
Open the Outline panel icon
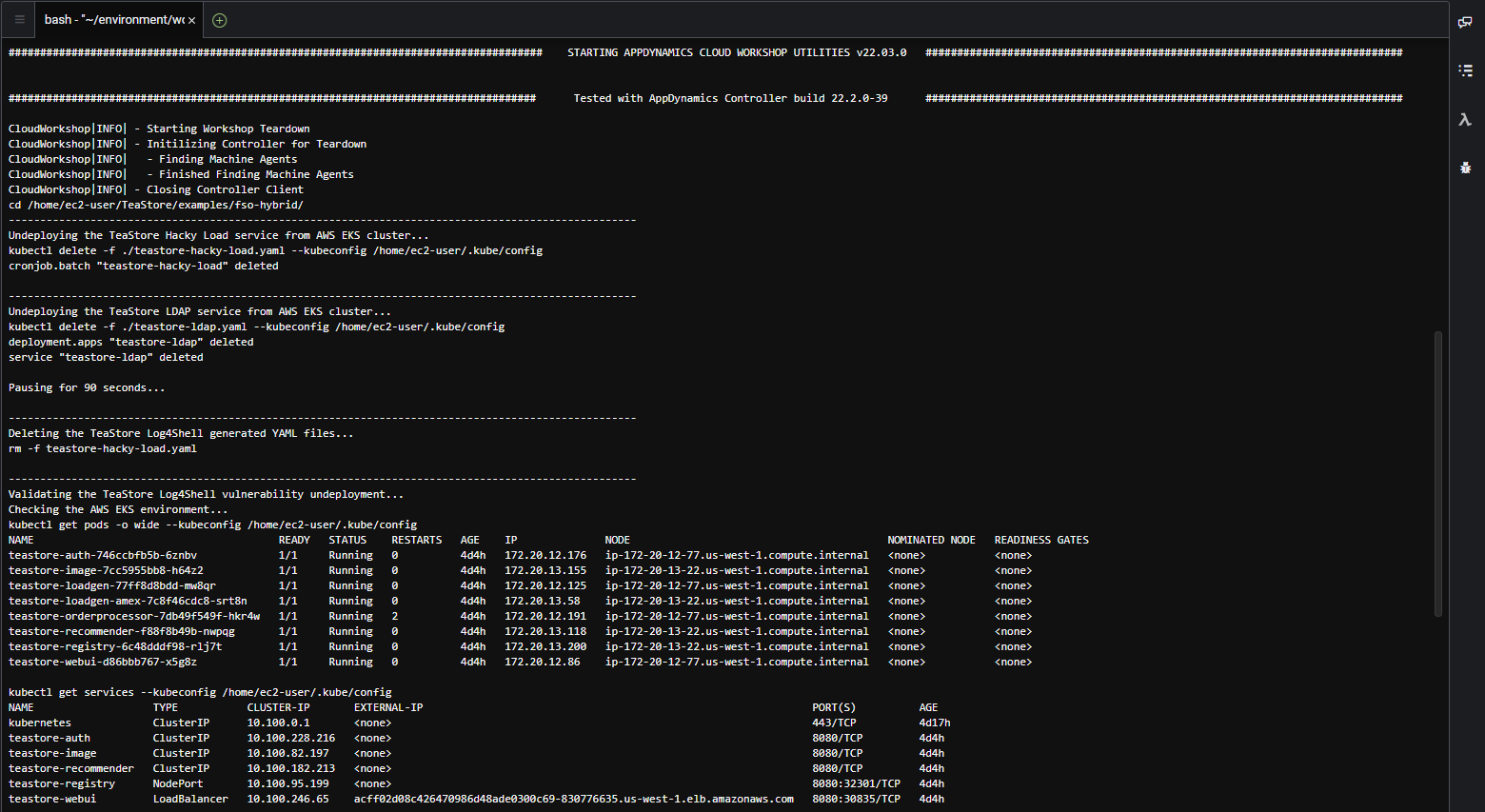[x=1466, y=70]
